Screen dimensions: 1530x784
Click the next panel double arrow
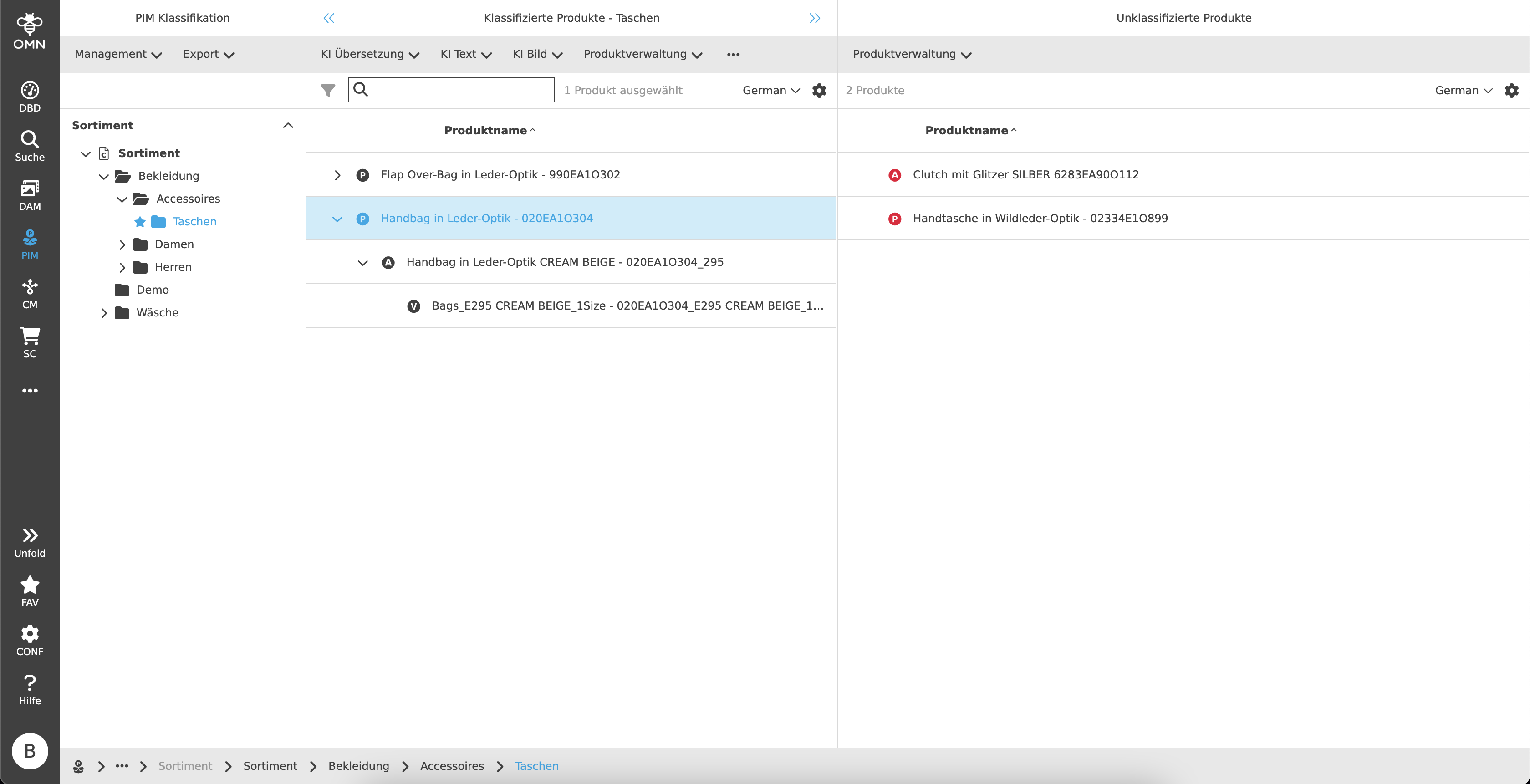pos(814,18)
